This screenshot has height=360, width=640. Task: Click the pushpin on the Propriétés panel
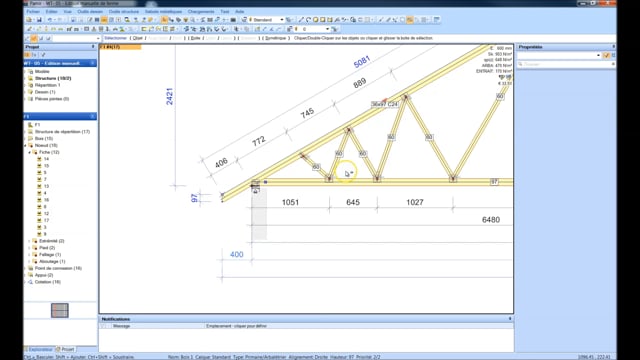613,47
